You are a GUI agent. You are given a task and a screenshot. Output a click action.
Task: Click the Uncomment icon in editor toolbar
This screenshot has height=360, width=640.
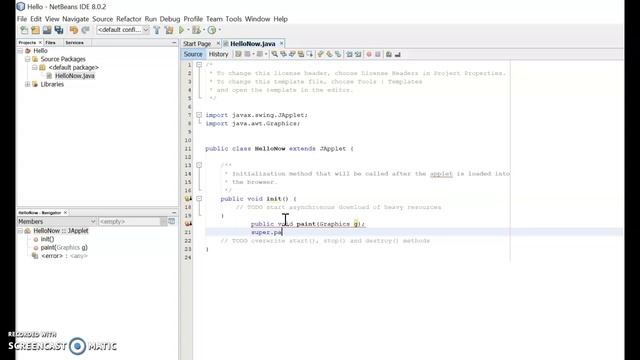point(398,54)
